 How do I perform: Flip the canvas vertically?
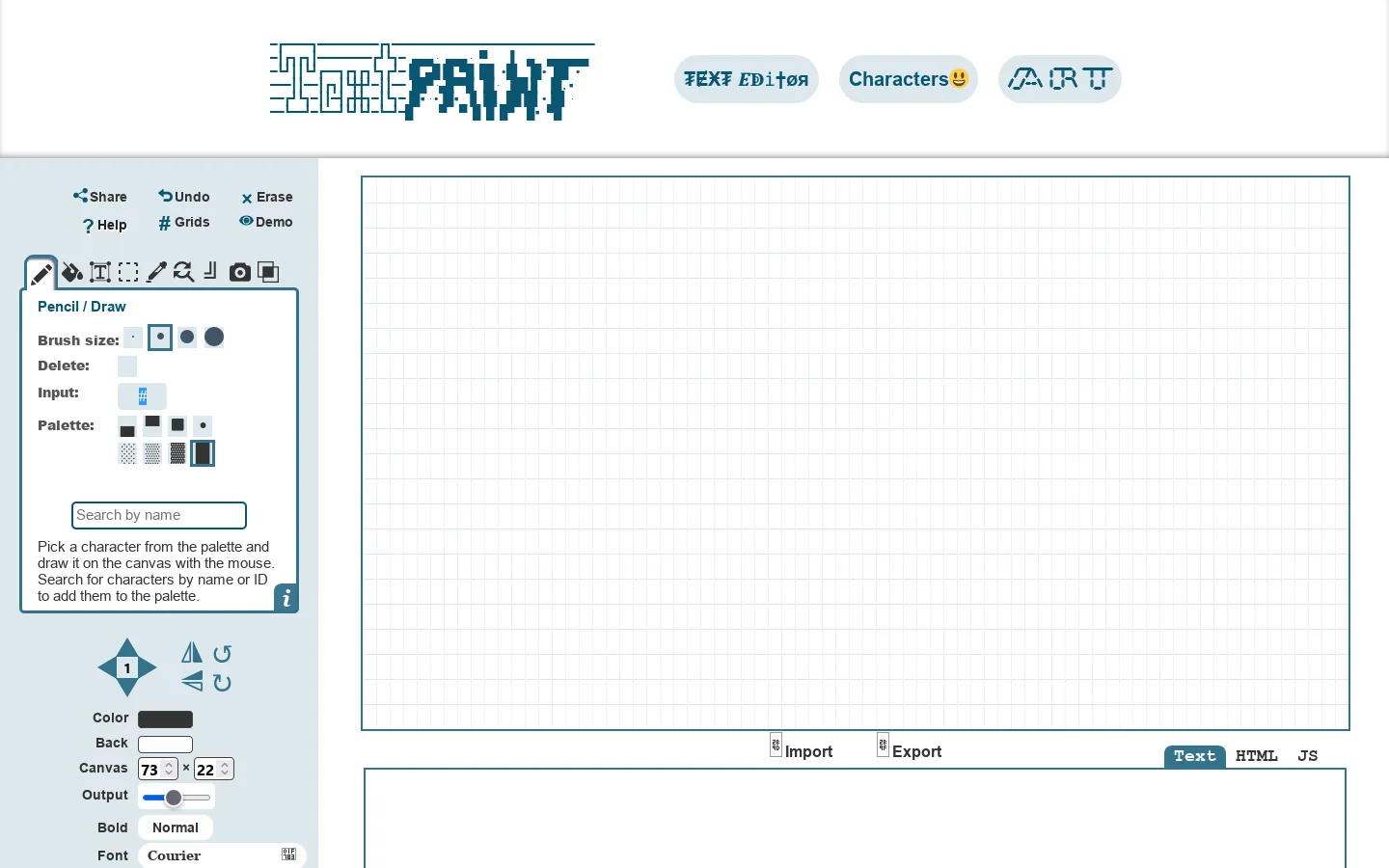(x=192, y=682)
